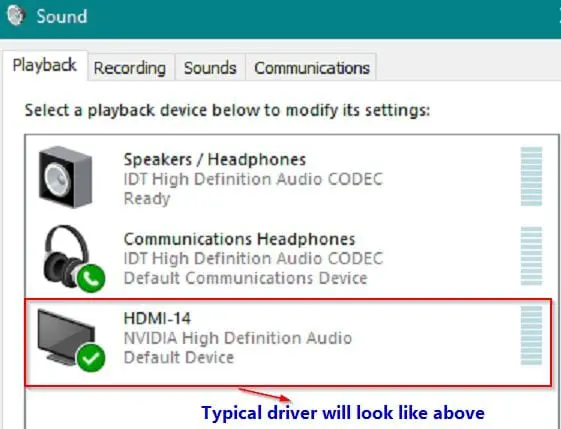Select the Playback tab

click(x=45, y=65)
